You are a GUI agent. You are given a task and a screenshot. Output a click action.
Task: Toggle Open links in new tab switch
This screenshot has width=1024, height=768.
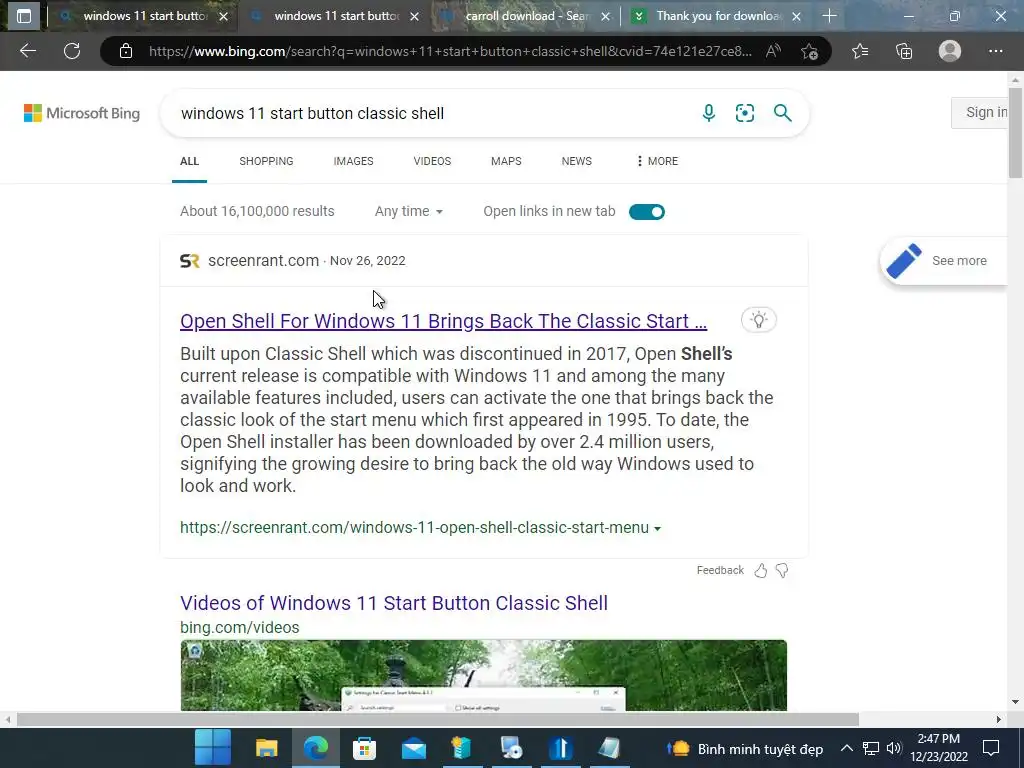point(647,212)
